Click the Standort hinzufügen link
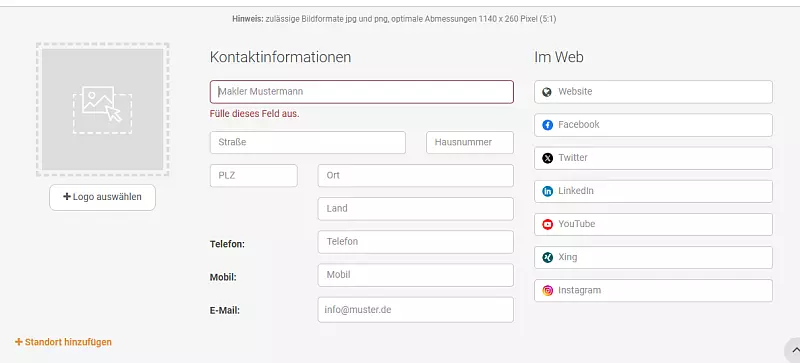The image size is (800, 363). click(x=63, y=342)
